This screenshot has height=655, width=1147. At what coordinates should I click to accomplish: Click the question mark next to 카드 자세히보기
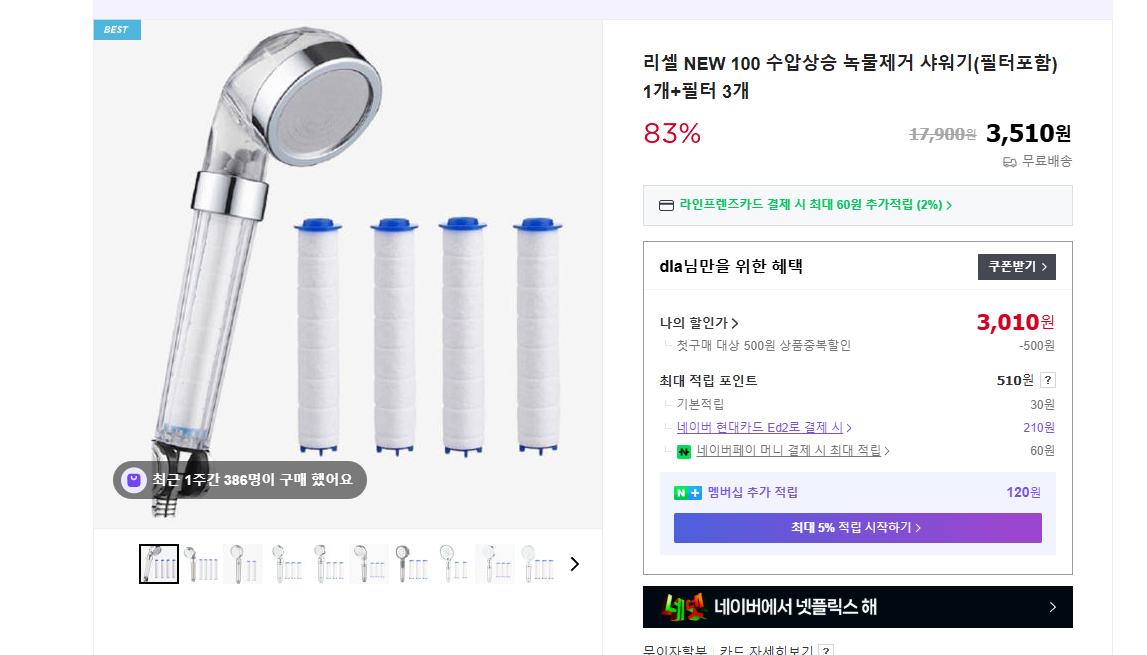[825, 651]
